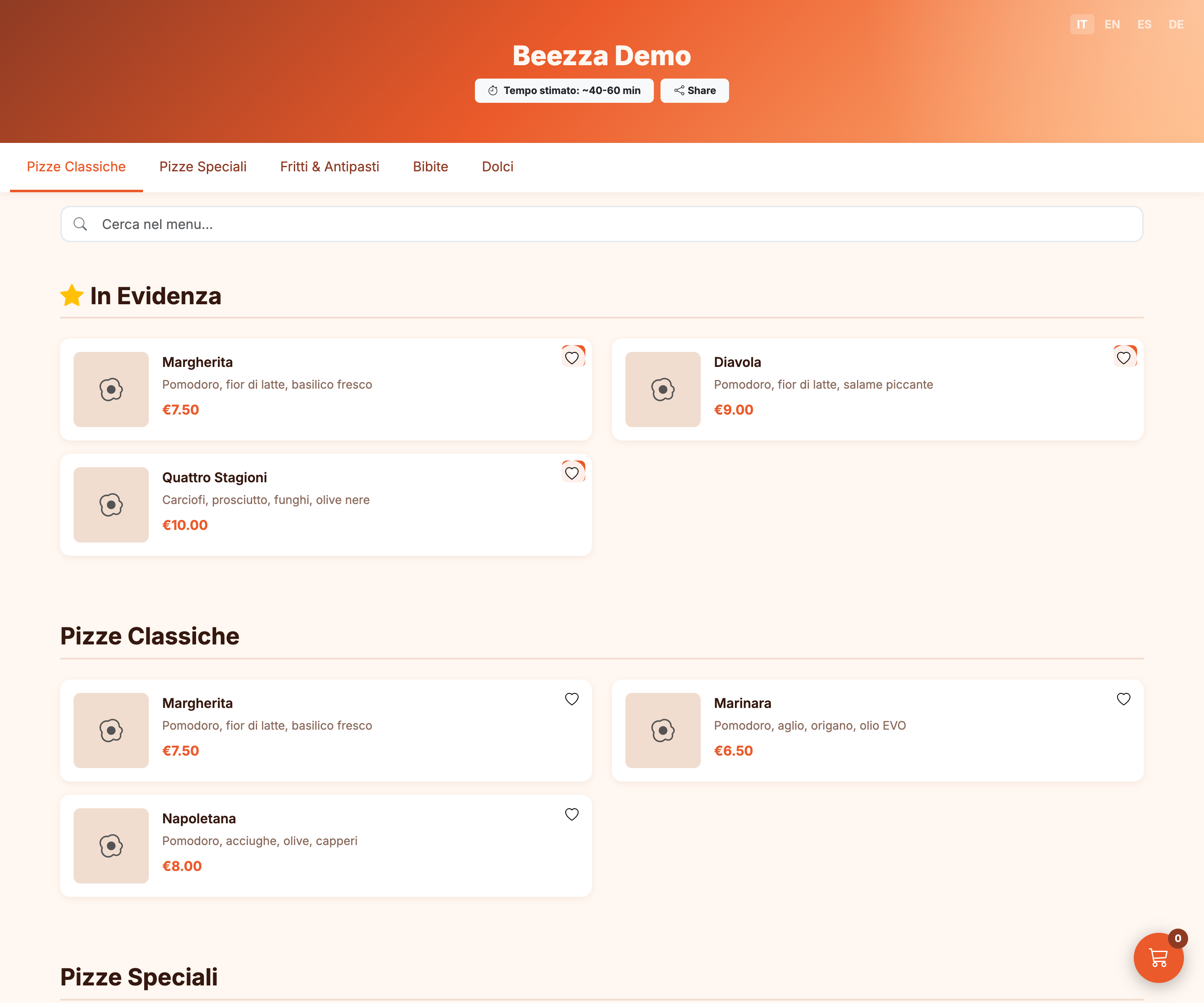
Task: Unfavorite the featured Margherita pizza
Action: point(572,357)
